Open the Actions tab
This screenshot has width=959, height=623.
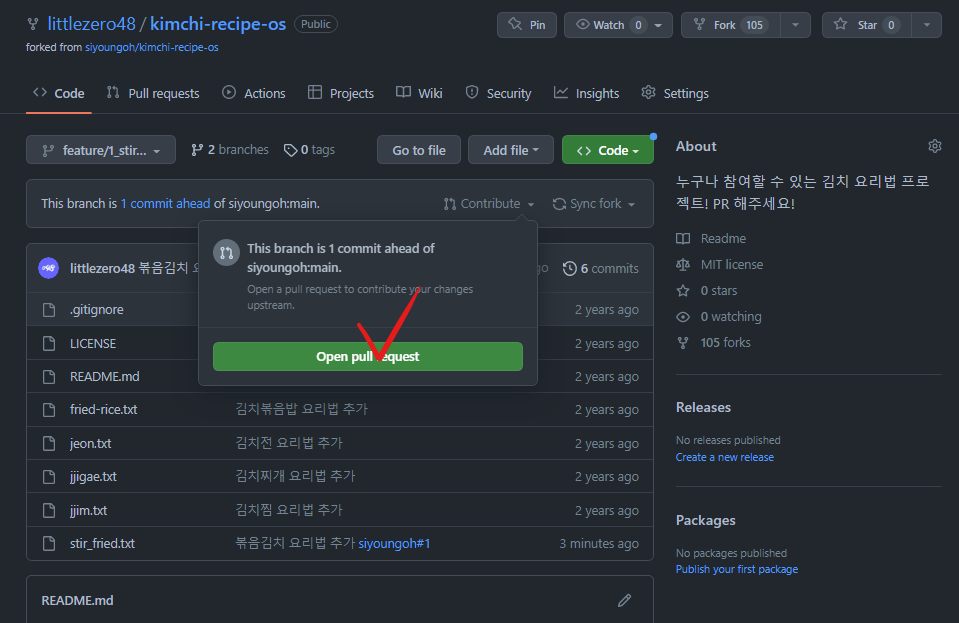point(254,94)
